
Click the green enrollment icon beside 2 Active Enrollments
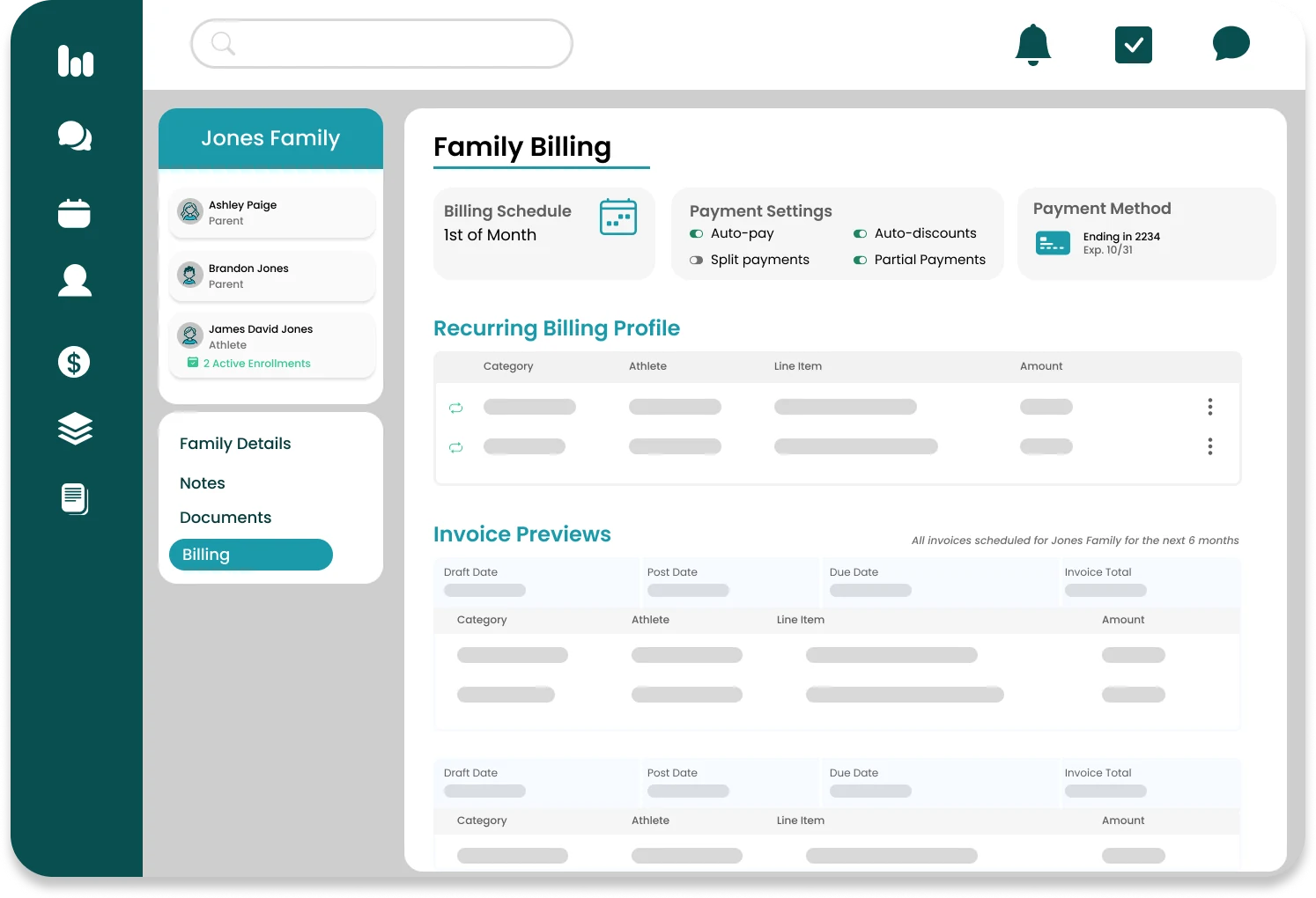click(193, 363)
